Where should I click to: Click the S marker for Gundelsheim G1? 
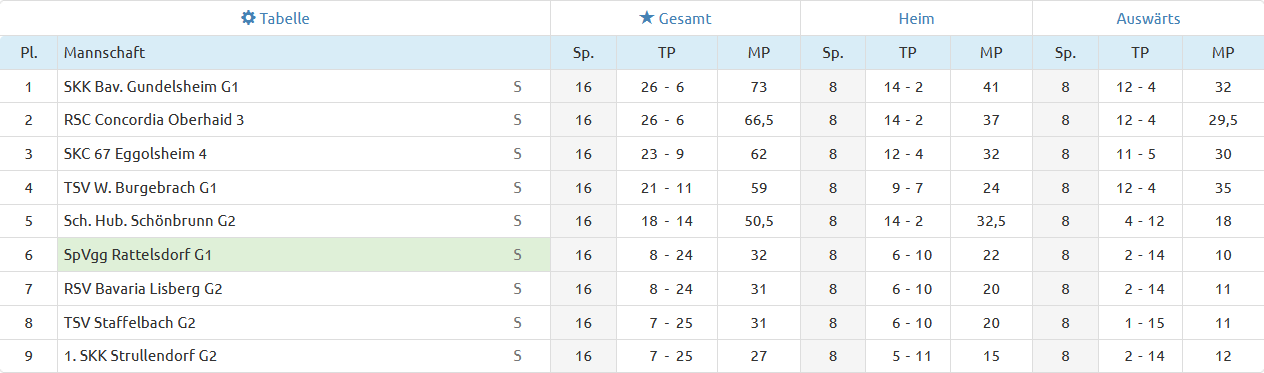(517, 87)
